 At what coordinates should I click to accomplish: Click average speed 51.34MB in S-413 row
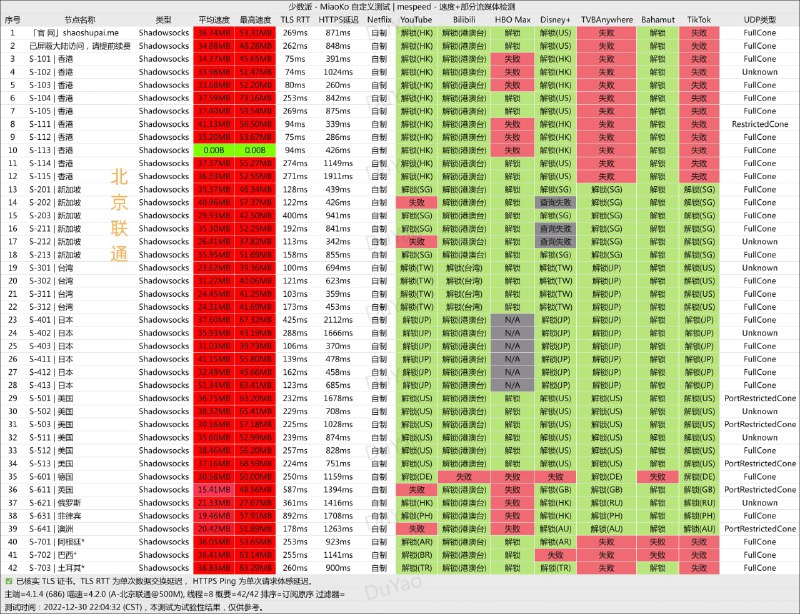point(214,385)
